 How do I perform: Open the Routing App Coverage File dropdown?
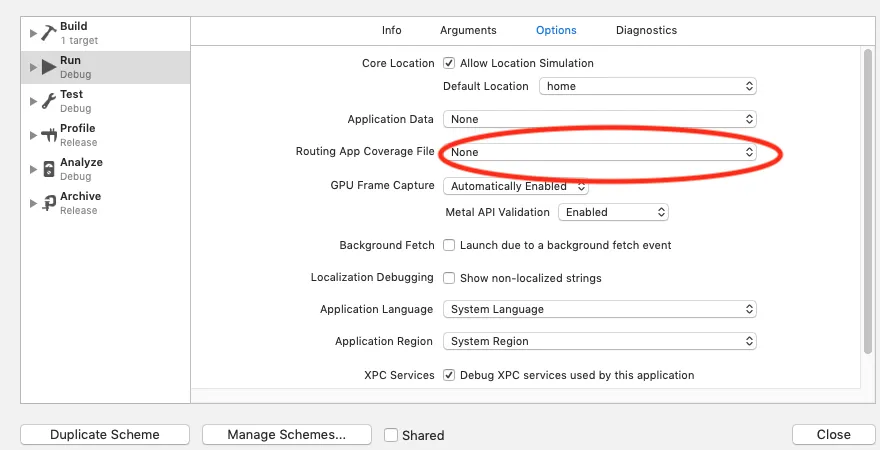(600, 152)
